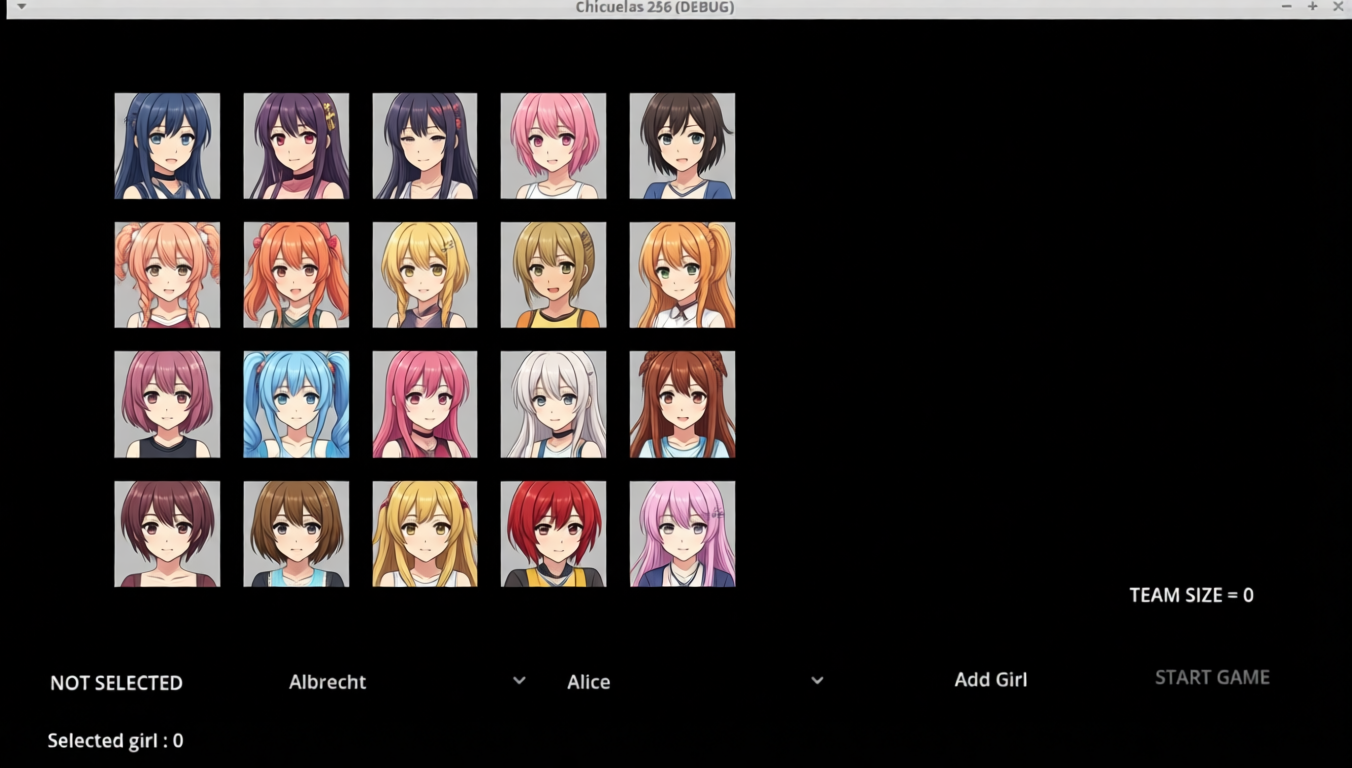The width and height of the screenshot is (1352, 768).
Task: Select the white-haired girl portrait
Action: pos(553,404)
